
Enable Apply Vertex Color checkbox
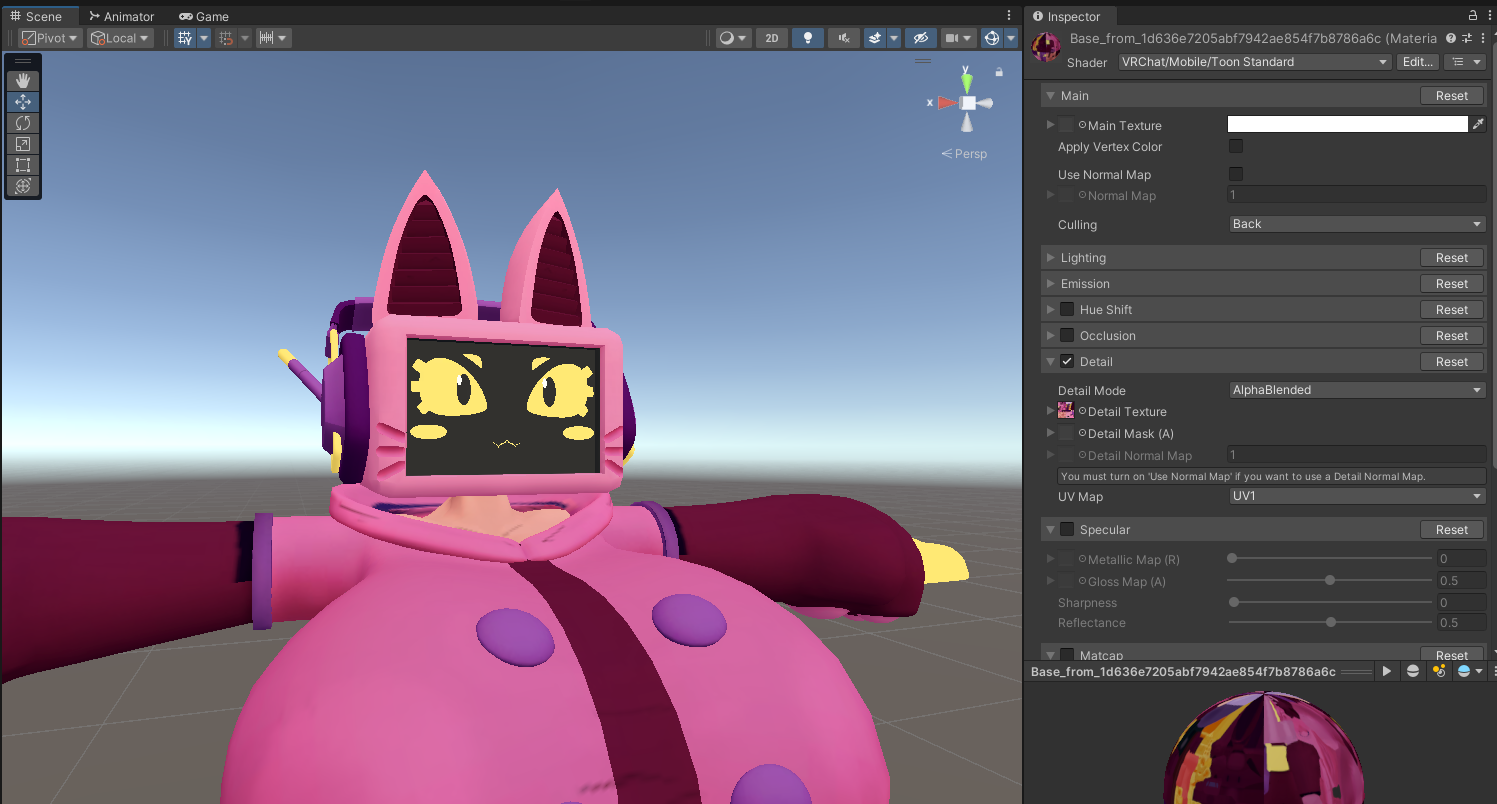(x=1236, y=146)
